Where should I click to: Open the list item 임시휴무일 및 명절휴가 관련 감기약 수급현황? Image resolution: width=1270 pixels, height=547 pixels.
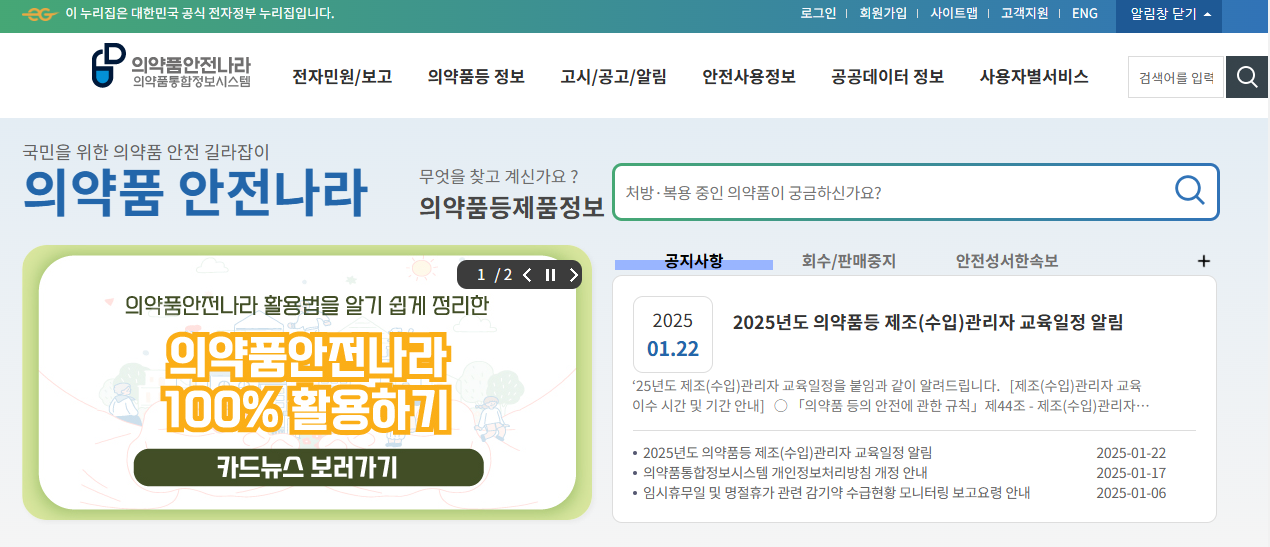point(836,493)
